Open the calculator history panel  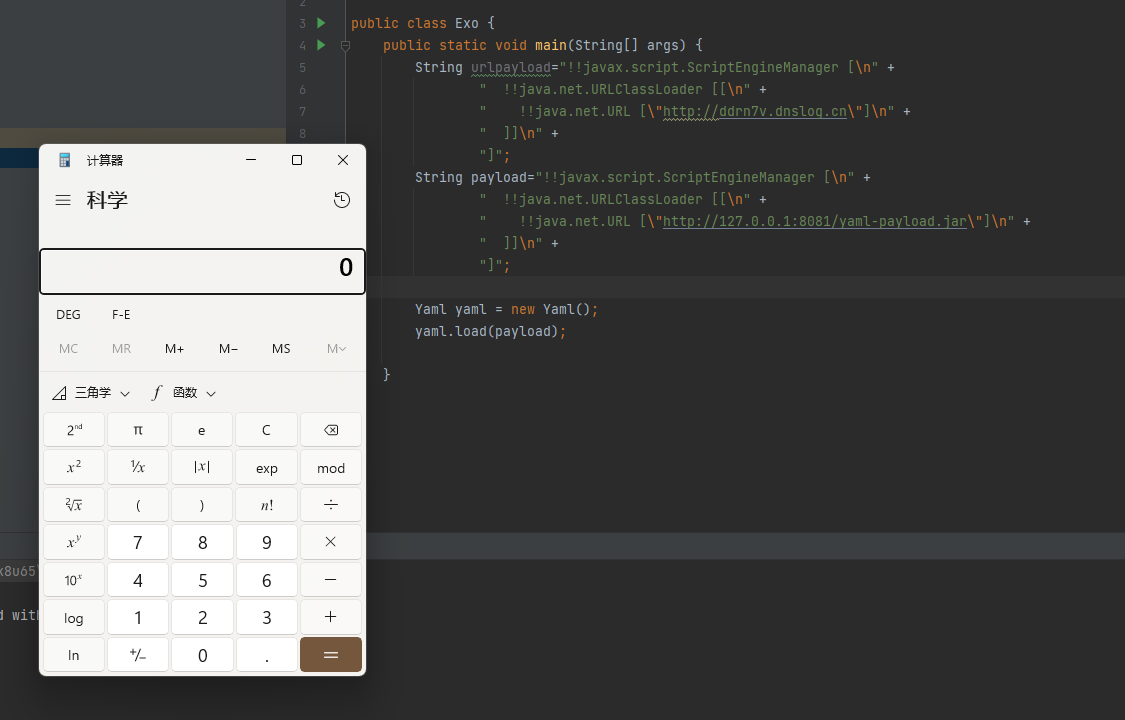point(342,200)
